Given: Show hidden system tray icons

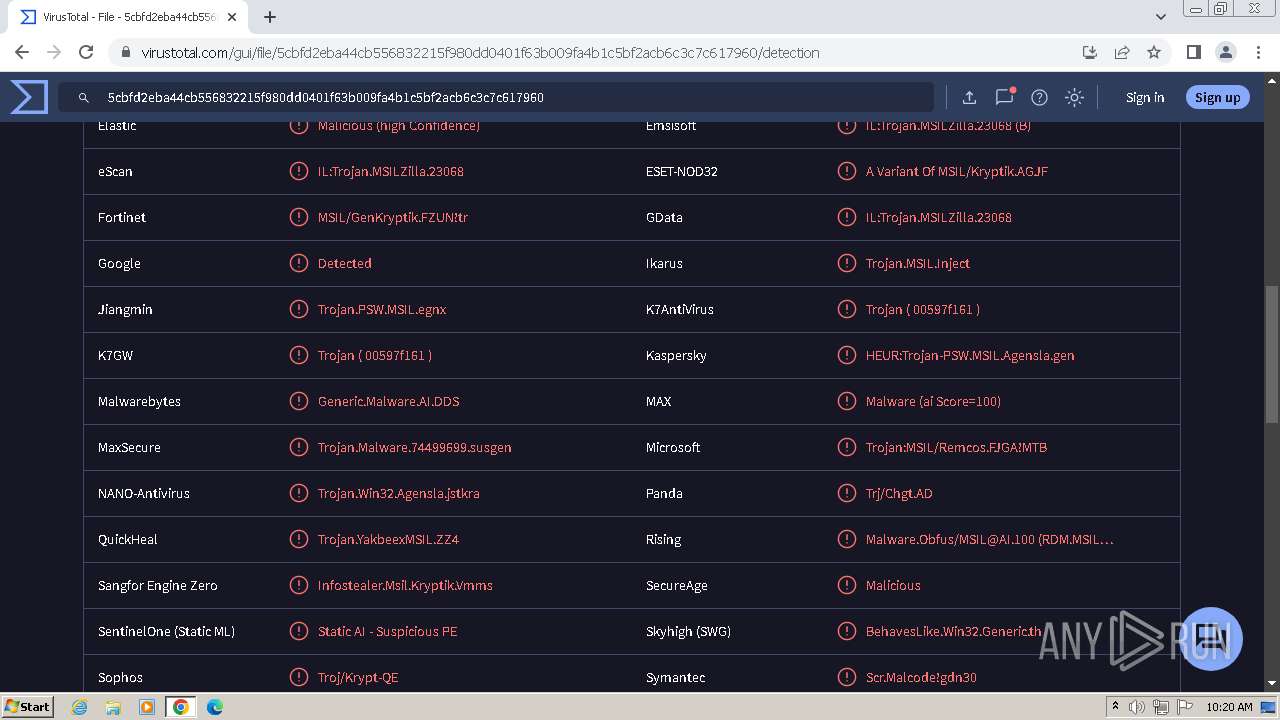Looking at the screenshot, I should coord(1115,707).
